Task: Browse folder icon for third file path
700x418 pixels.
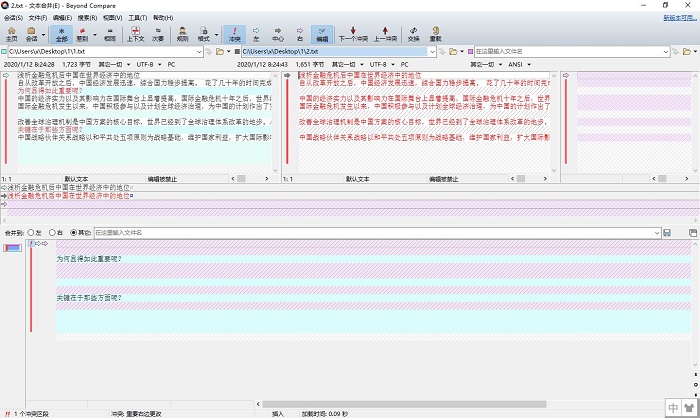Action: [x=686, y=52]
